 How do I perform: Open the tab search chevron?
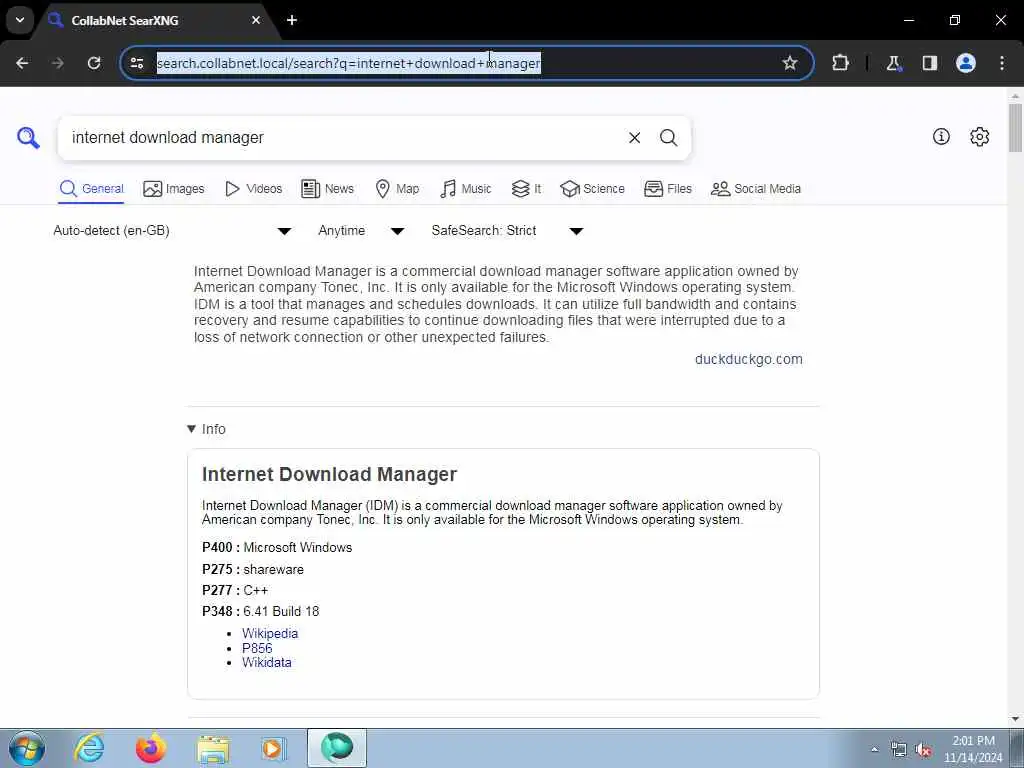coord(20,20)
